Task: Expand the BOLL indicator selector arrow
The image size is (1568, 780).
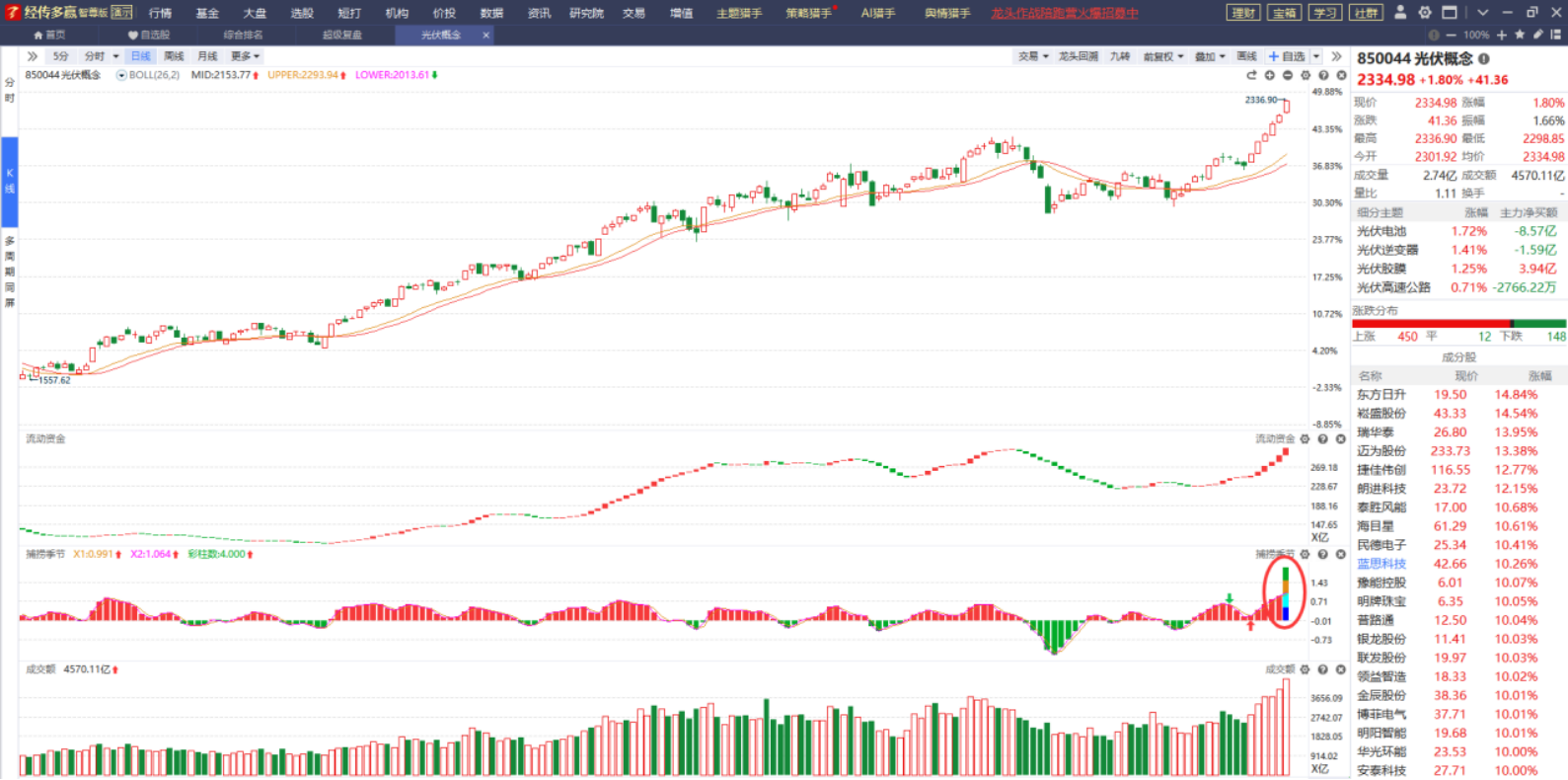Action: pyautogui.click(x=121, y=75)
